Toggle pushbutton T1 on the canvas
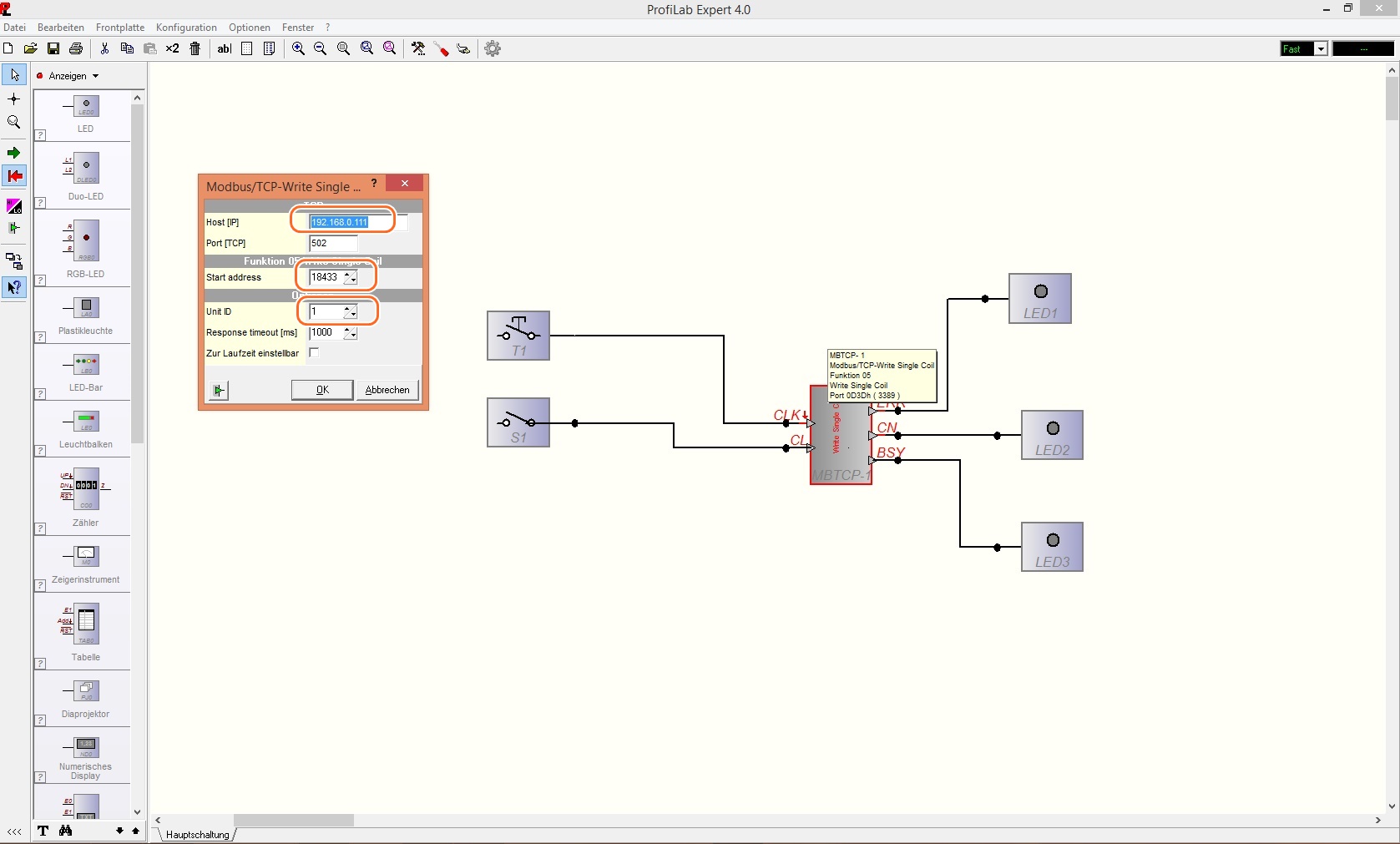This screenshot has width=1400, height=844. pyautogui.click(x=518, y=336)
